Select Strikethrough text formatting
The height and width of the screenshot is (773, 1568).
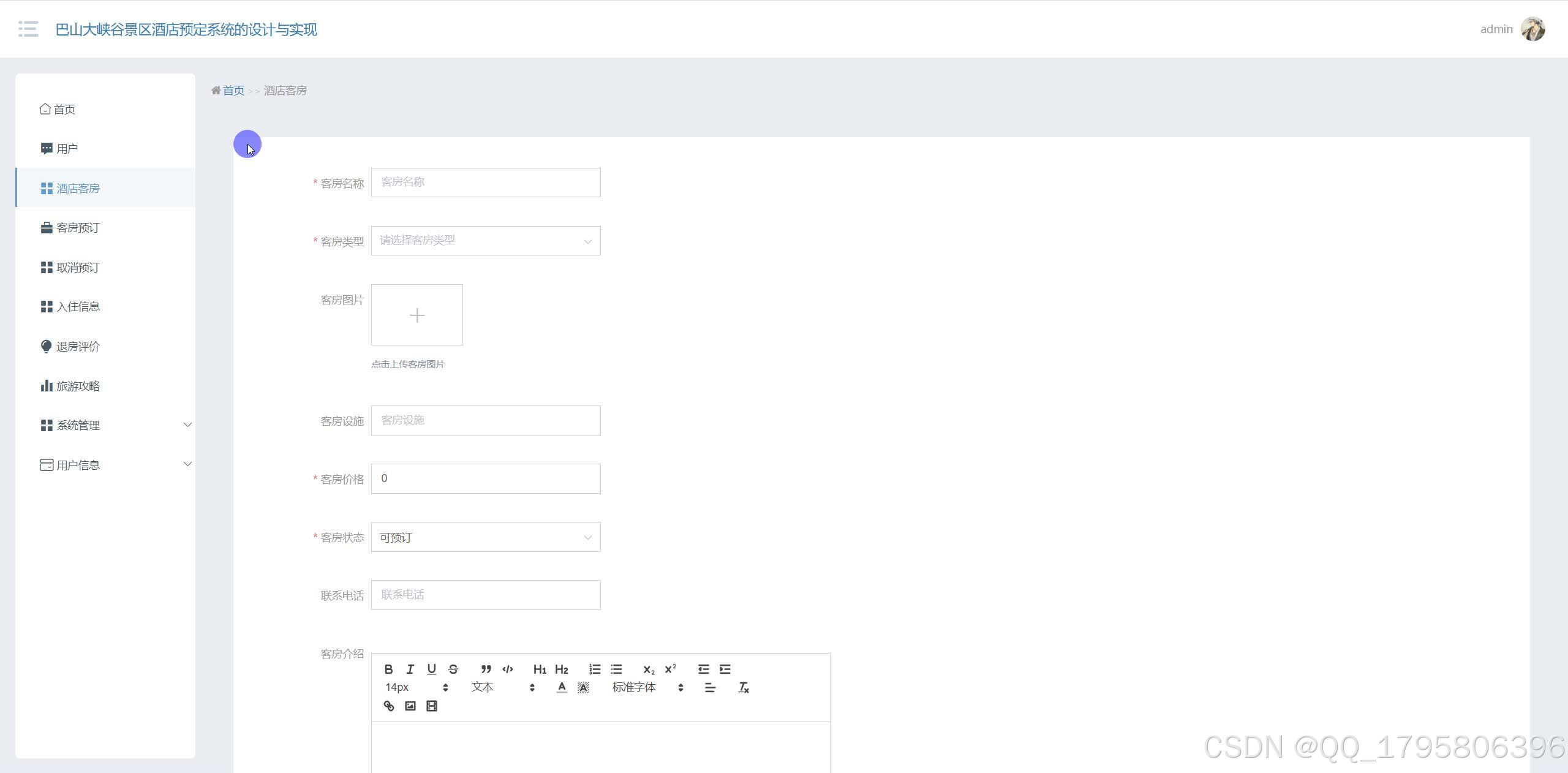[452, 669]
